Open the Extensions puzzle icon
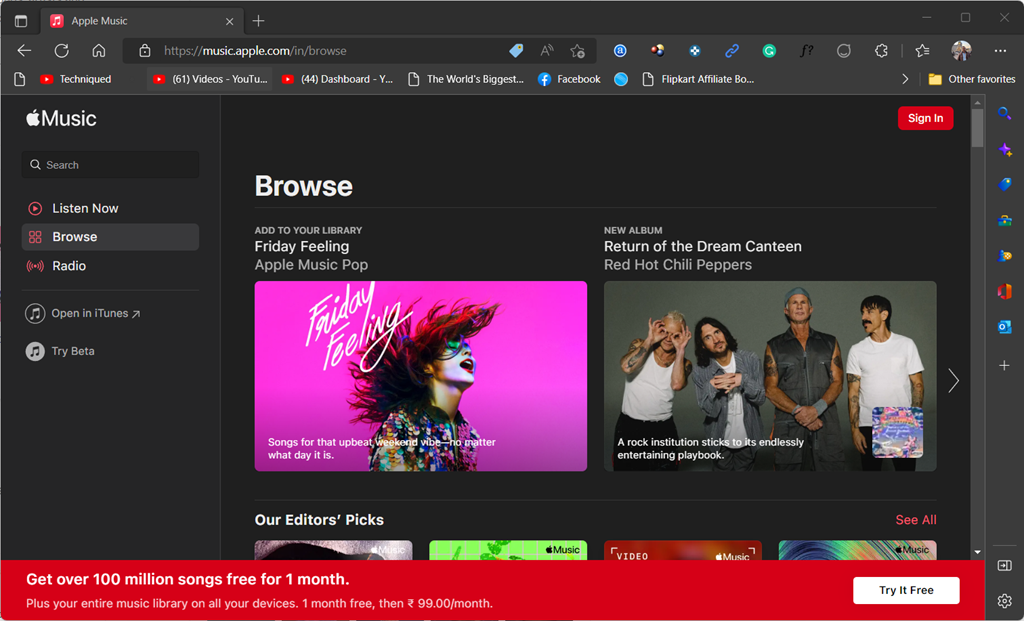This screenshot has width=1024, height=621. 881,50
